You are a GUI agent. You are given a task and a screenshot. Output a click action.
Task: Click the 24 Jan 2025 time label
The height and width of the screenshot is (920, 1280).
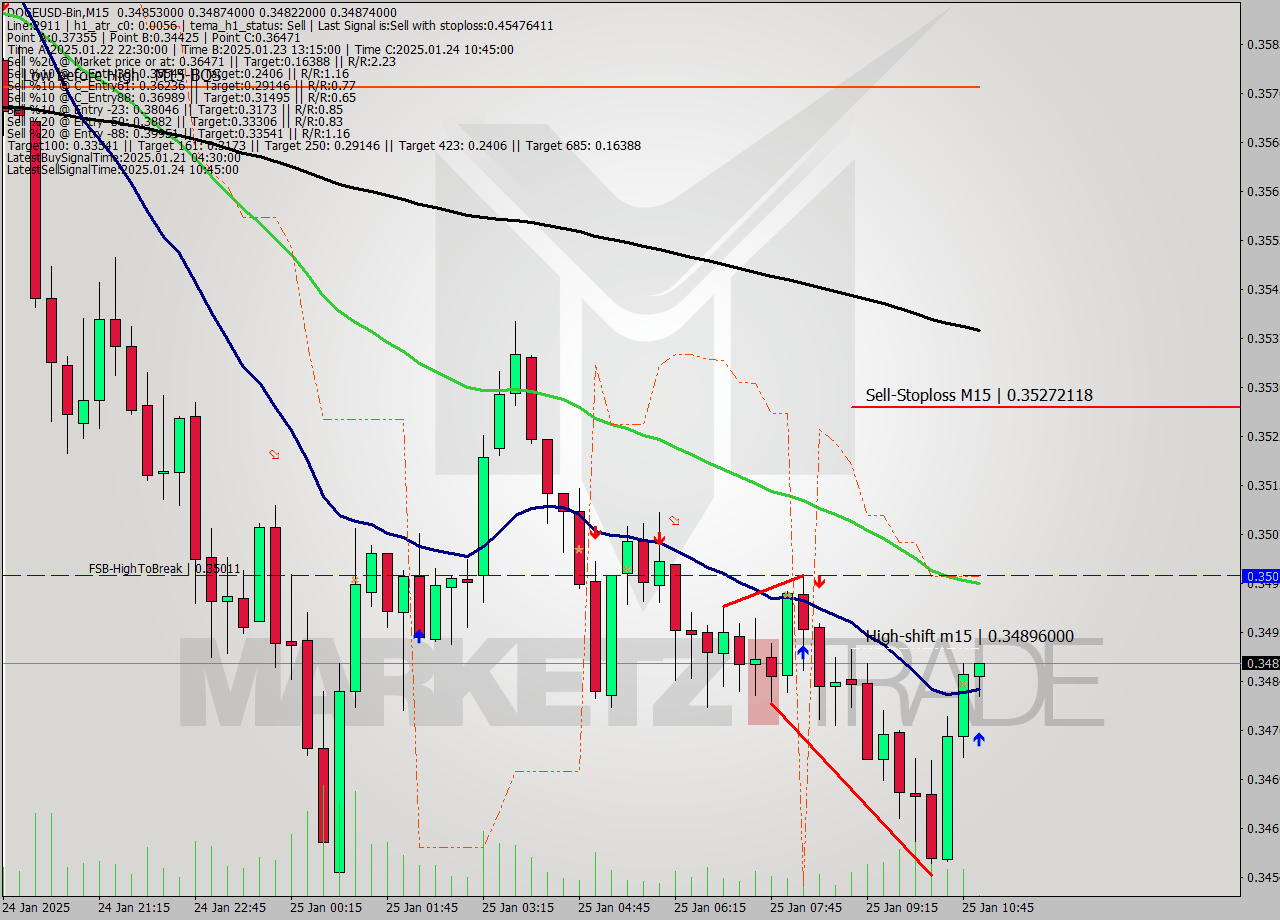pyautogui.click(x=37, y=908)
